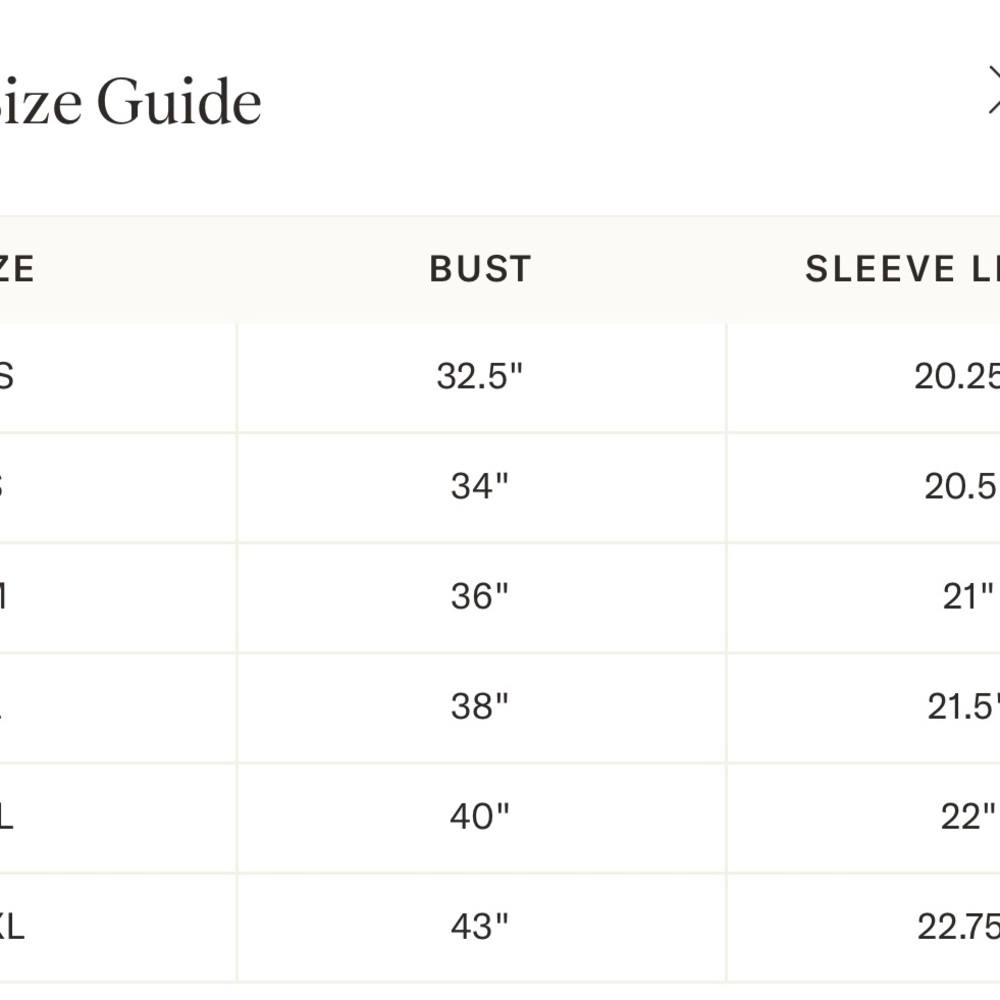
Task: Select the size label beside 40" bust
Action: 6,817
